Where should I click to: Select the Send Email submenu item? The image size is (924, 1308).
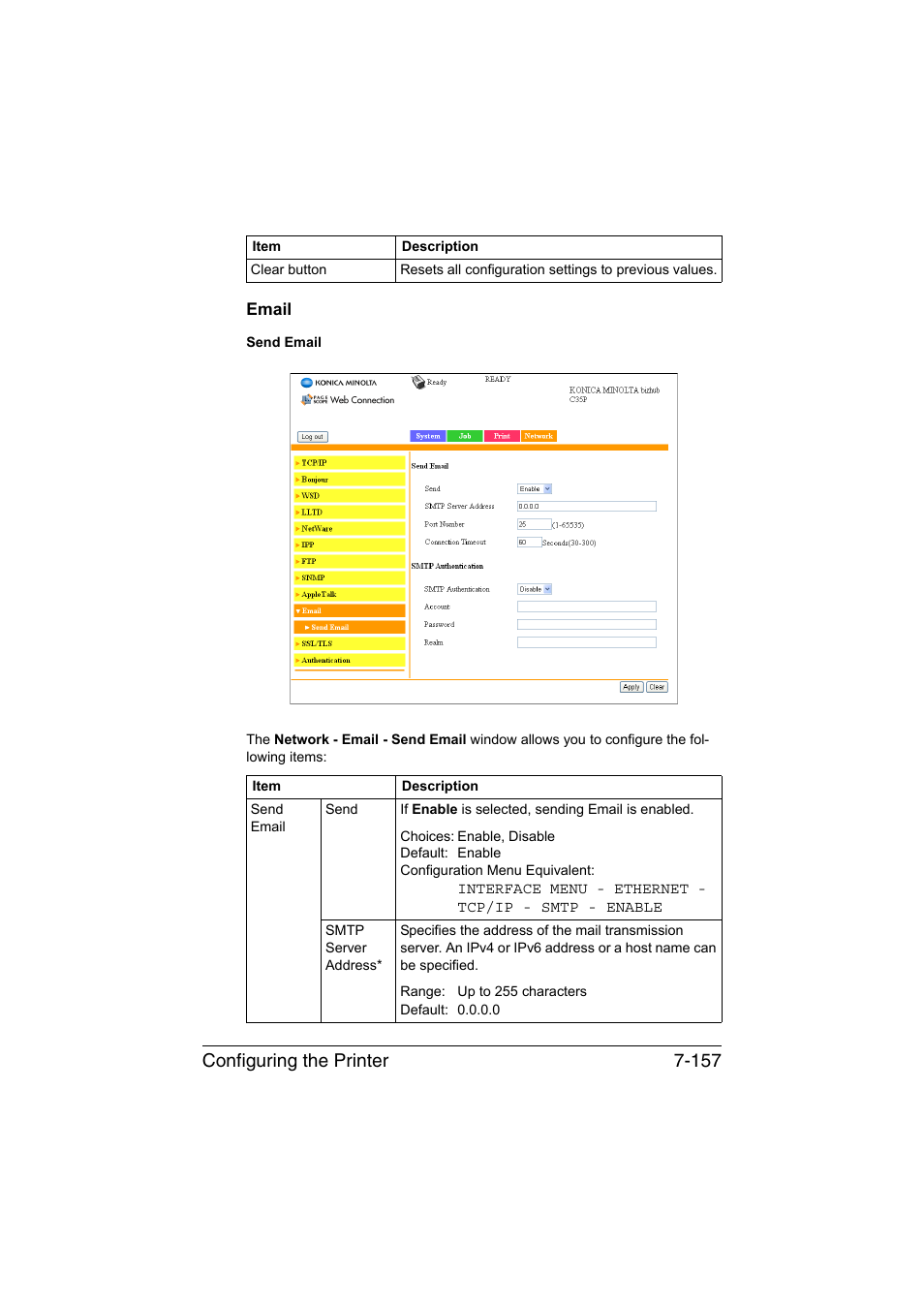(x=350, y=628)
